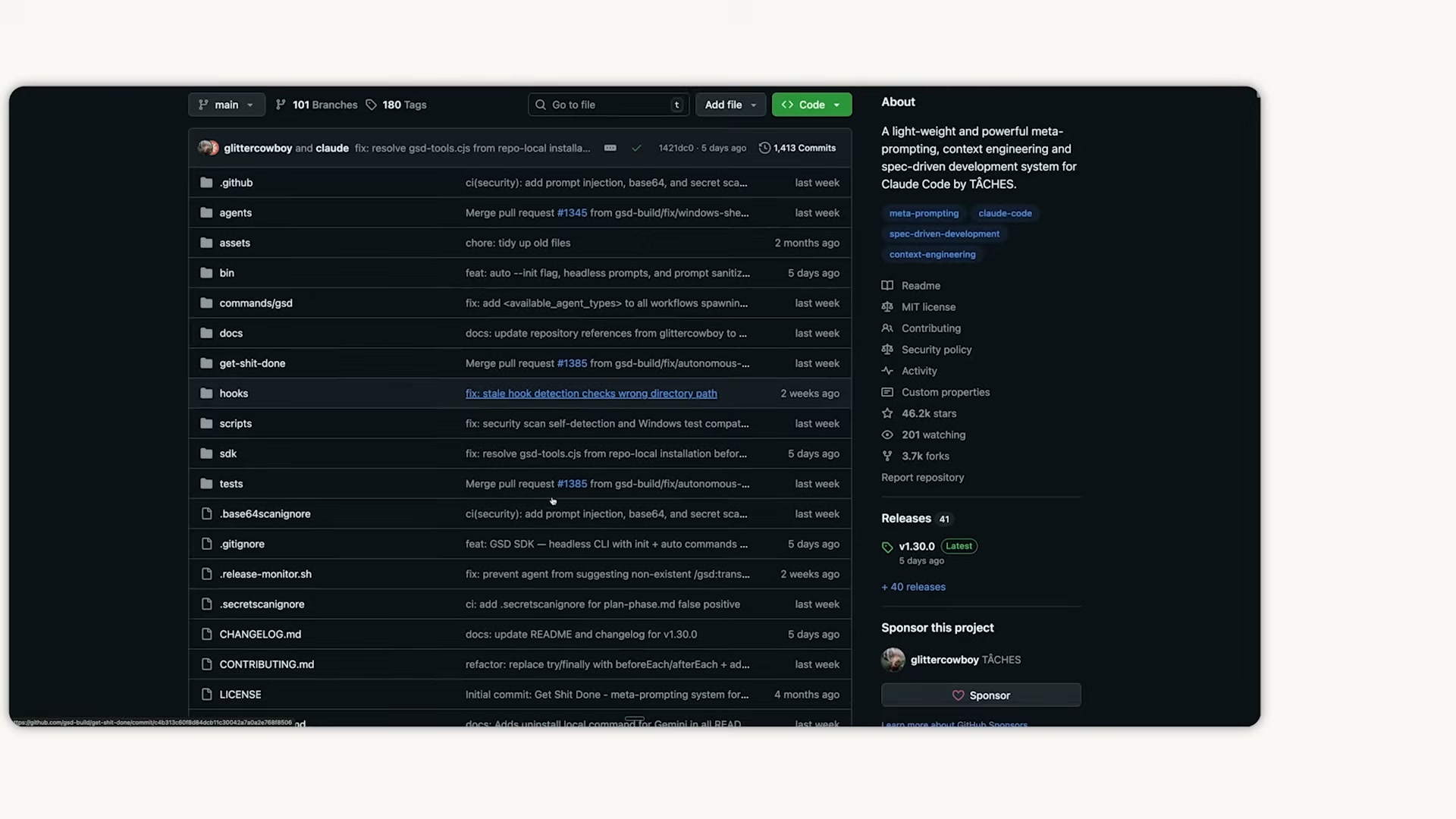The width and height of the screenshot is (1456, 819).
Task: Open the .github folder
Action: coord(236,183)
